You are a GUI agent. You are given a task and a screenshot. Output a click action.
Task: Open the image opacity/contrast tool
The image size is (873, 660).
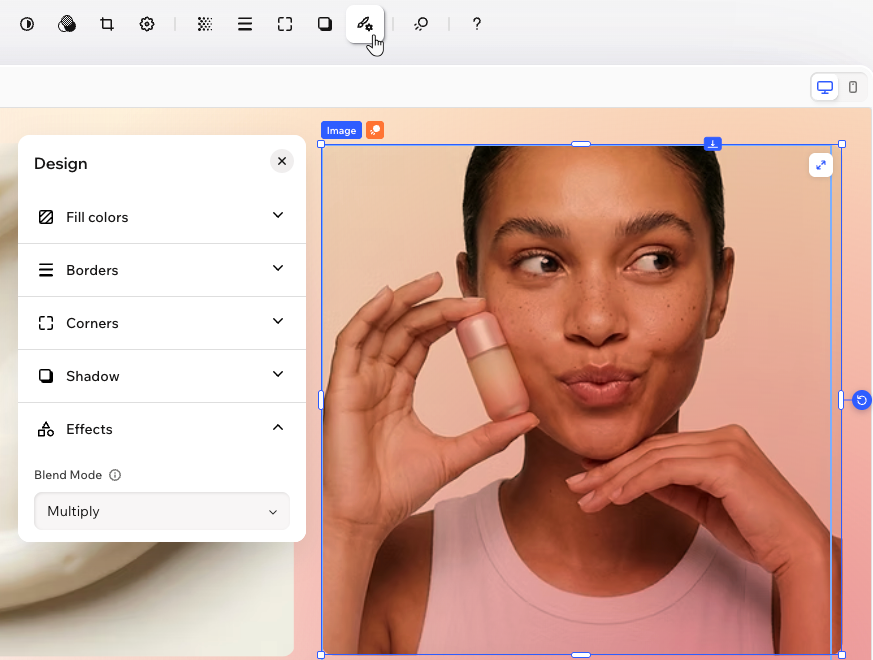pyautogui.click(x=27, y=24)
